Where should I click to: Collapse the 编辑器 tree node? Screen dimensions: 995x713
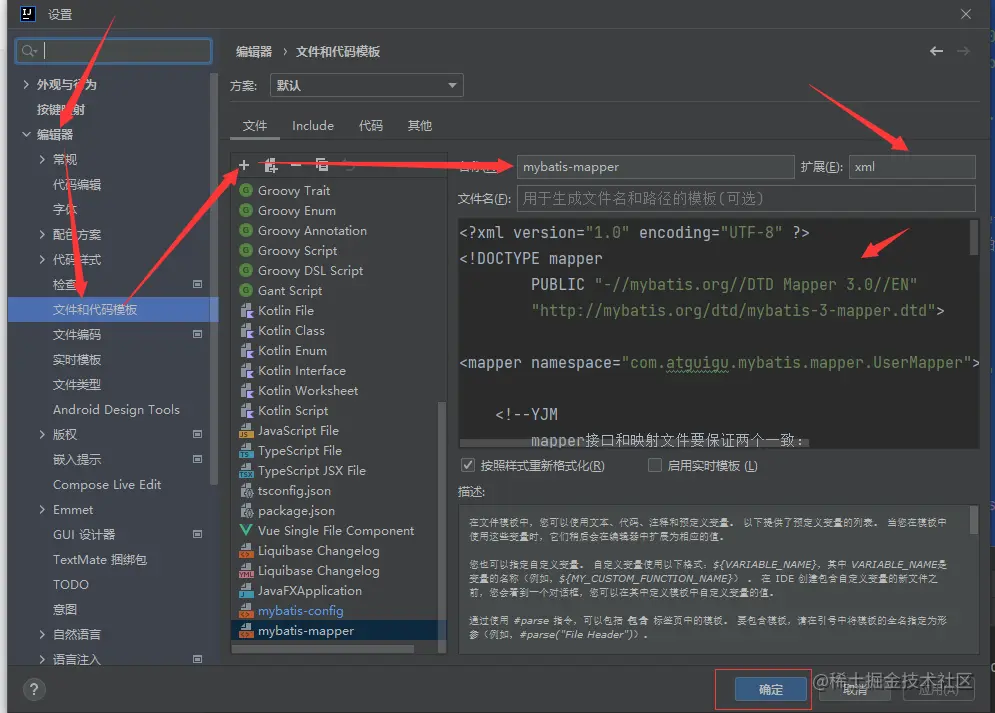26,134
